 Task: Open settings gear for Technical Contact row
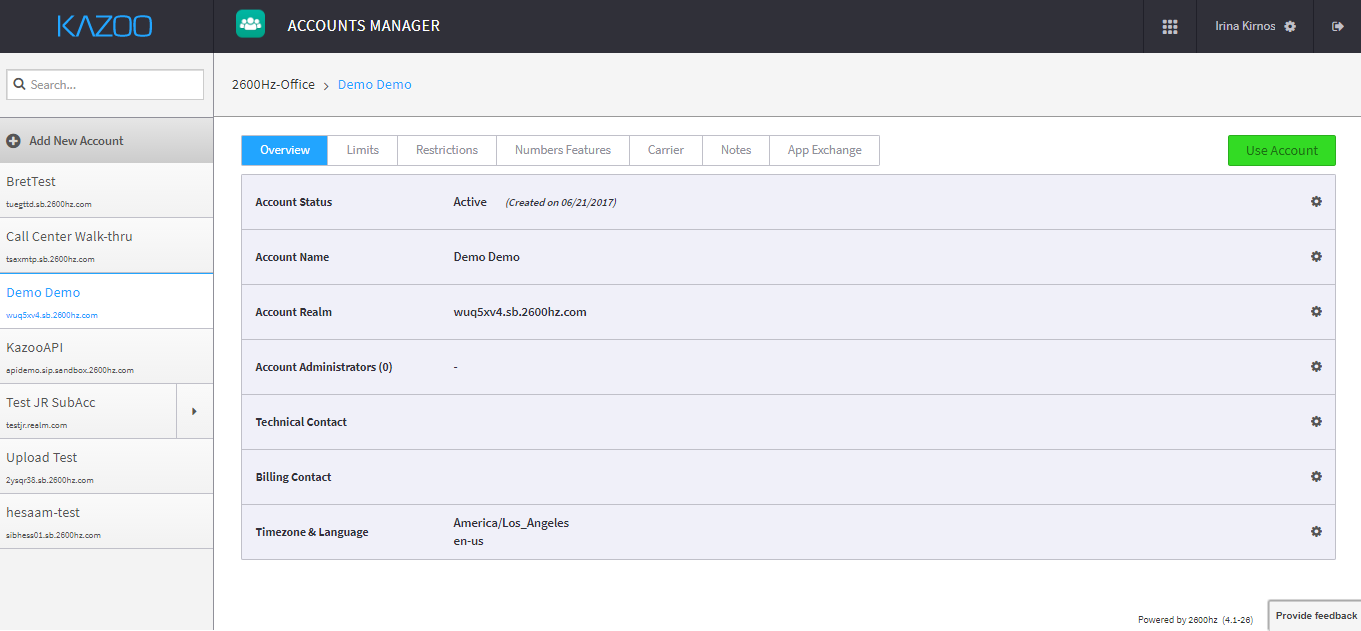click(x=1316, y=422)
